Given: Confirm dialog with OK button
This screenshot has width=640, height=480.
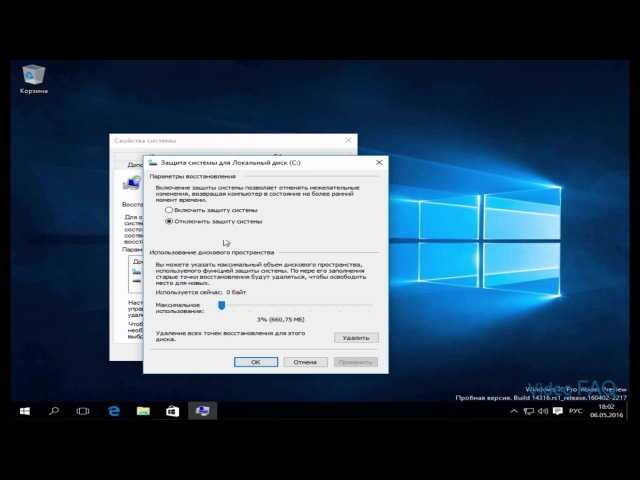Looking at the screenshot, I should pyautogui.click(x=256, y=362).
